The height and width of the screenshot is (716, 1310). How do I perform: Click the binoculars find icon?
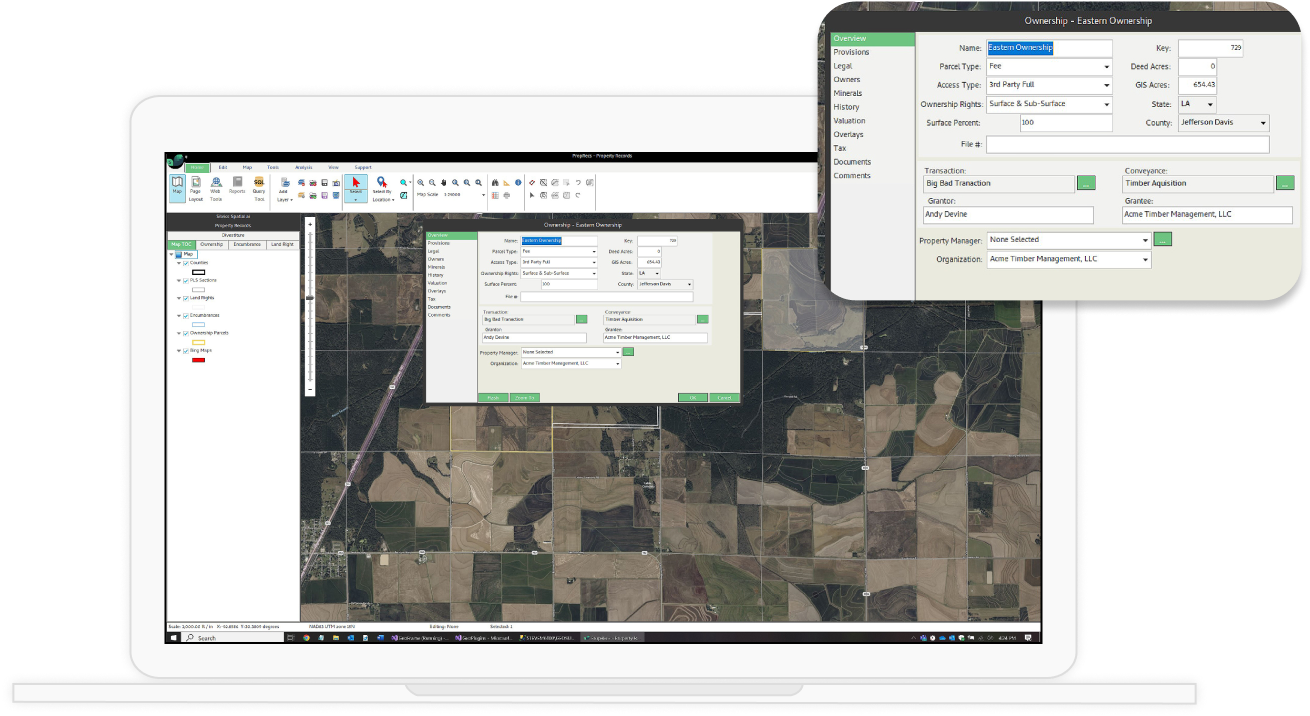pyautogui.click(x=495, y=182)
